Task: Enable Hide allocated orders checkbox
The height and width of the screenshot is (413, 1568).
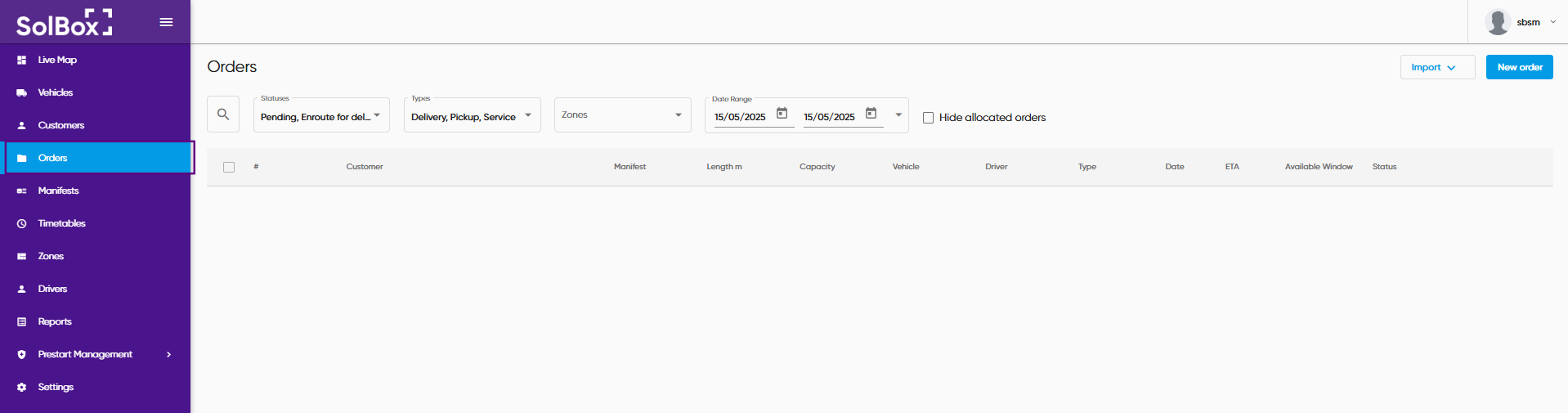Action: tap(928, 118)
